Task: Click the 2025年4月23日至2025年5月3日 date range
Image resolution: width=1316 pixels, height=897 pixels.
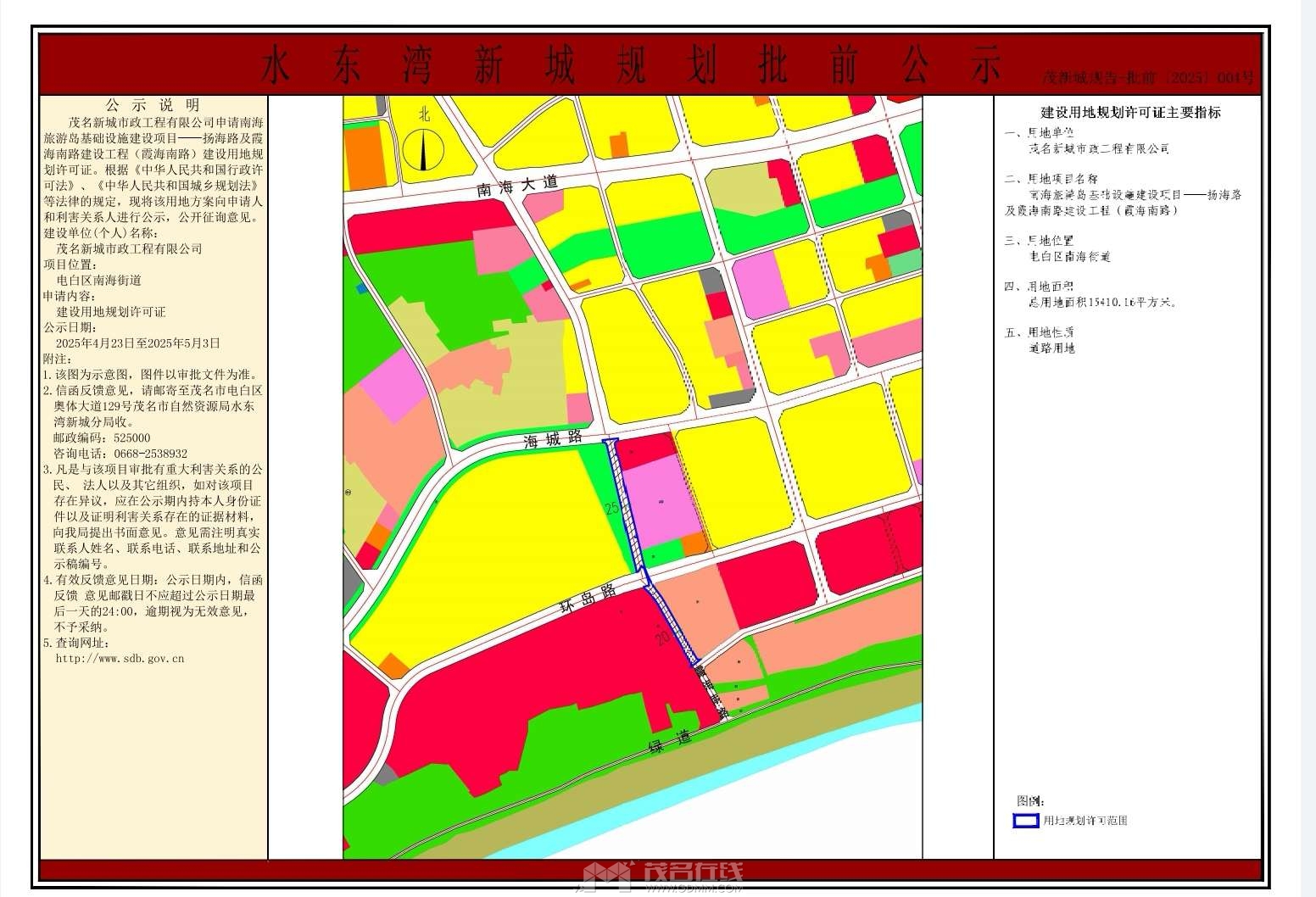Action: point(137,343)
